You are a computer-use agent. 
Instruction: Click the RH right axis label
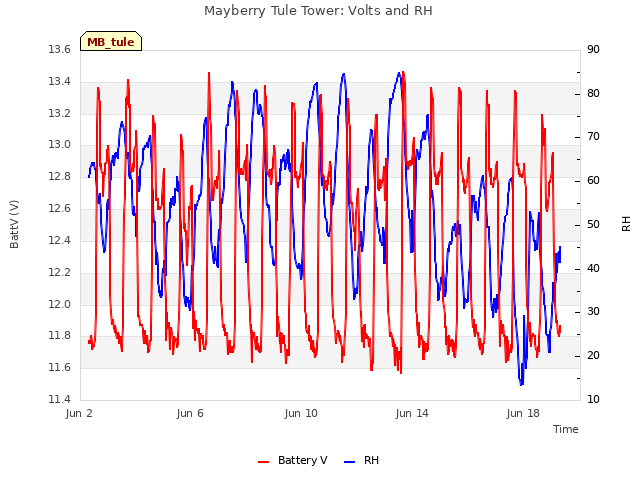click(626, 224)
